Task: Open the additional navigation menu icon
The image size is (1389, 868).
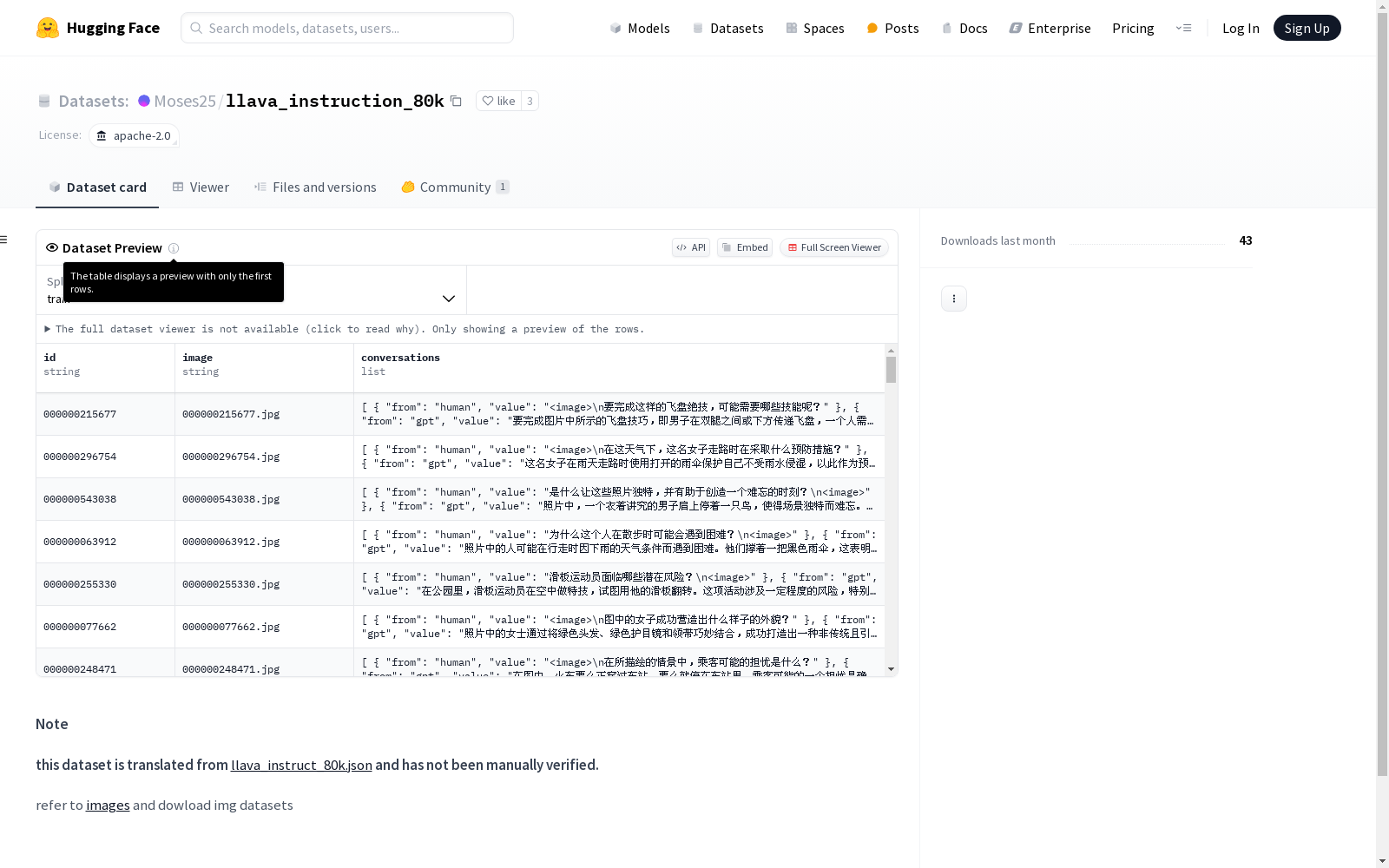Action: 1183,28
